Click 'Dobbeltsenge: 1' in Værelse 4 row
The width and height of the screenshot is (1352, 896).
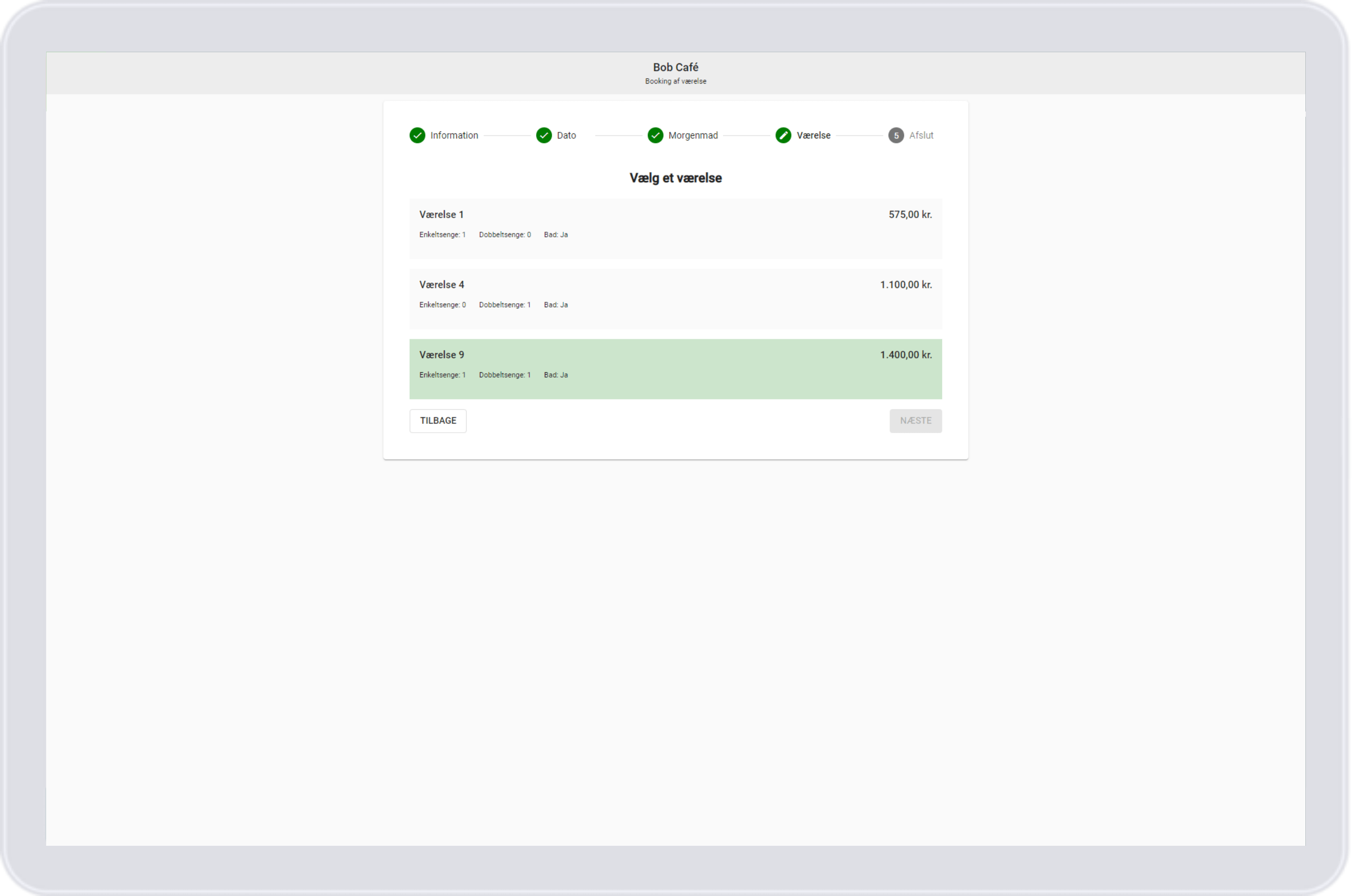(505, 305)
